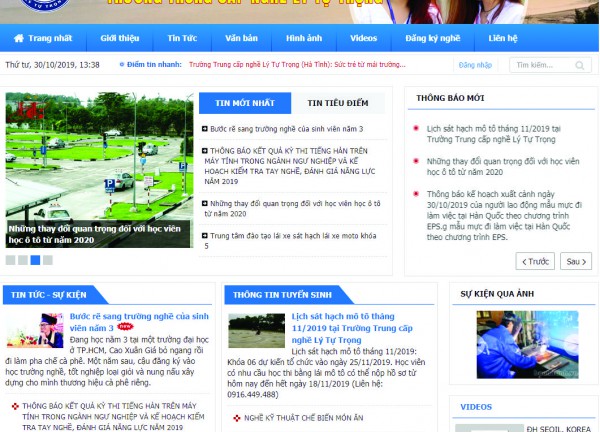Viewport: 600px width, 432px height.
Task: Select the fourth slideshow indicator square
Action: tap(48, 260)
